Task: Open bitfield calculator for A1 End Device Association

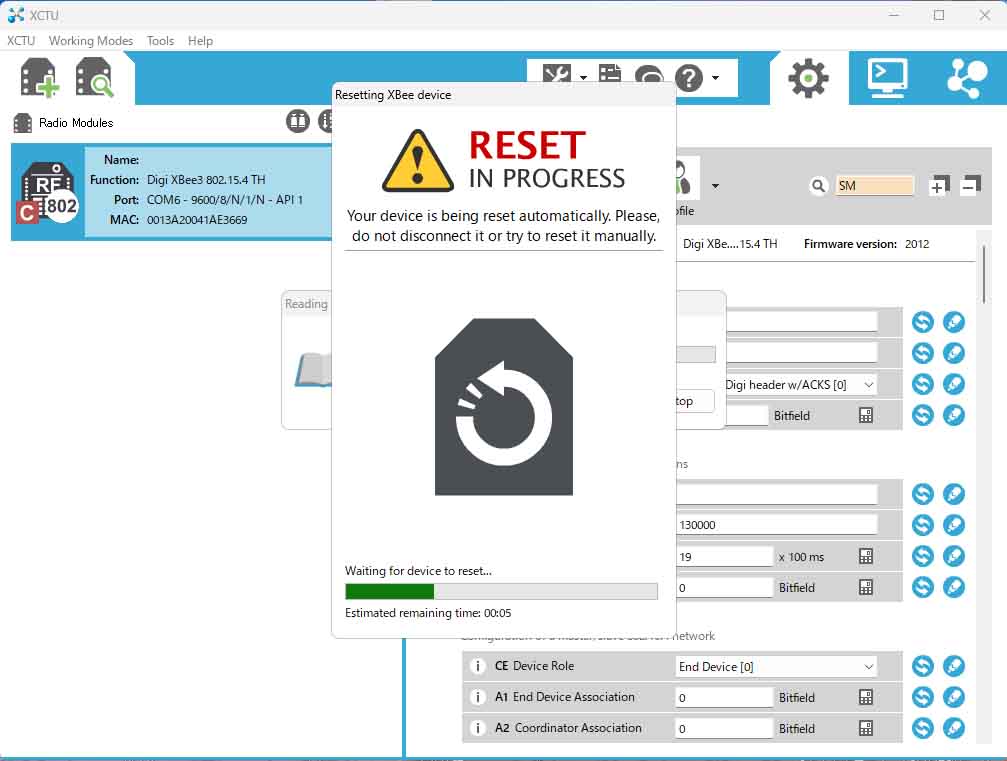Action: point(866,697)
